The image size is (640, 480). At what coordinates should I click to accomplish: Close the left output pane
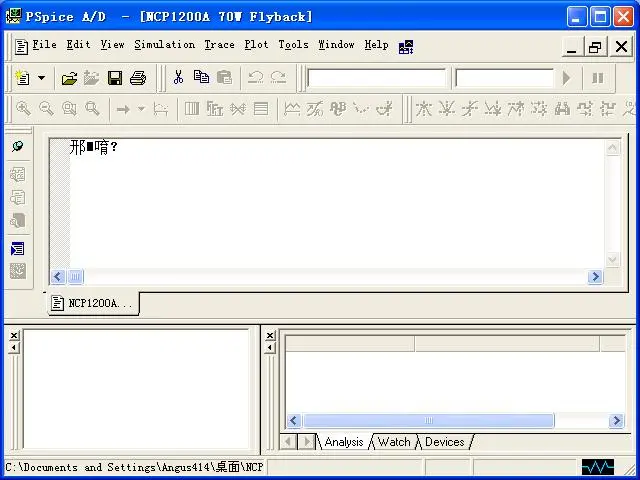14,336
